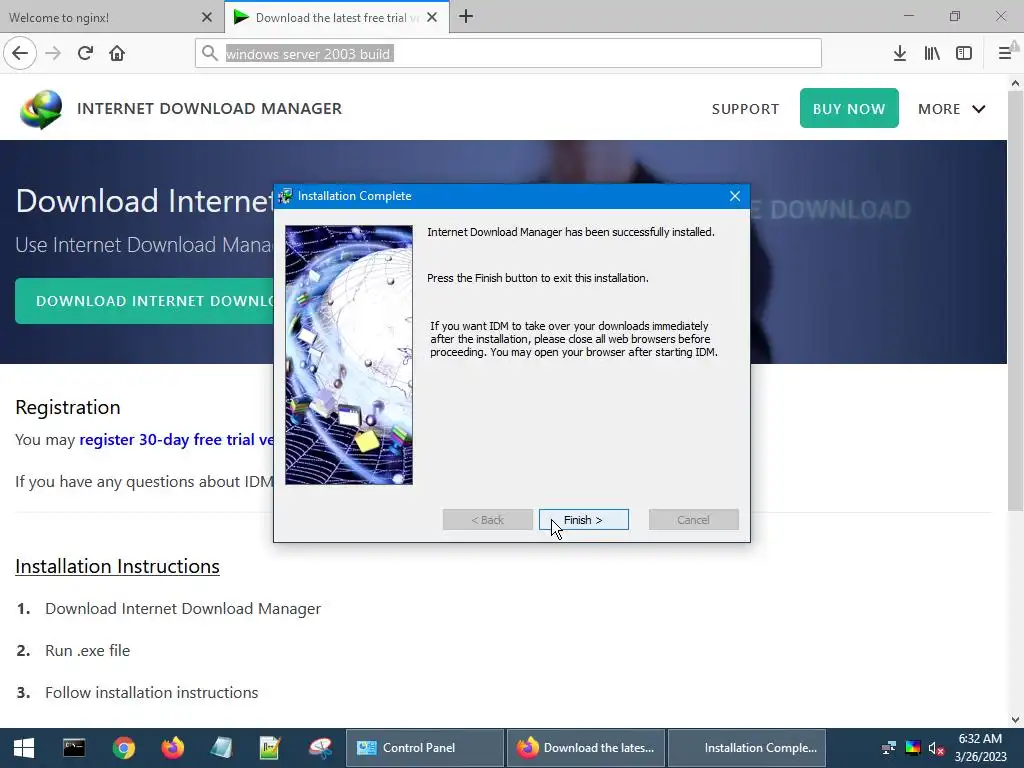Click the installer globe artwork image

[x=349, y=355]
